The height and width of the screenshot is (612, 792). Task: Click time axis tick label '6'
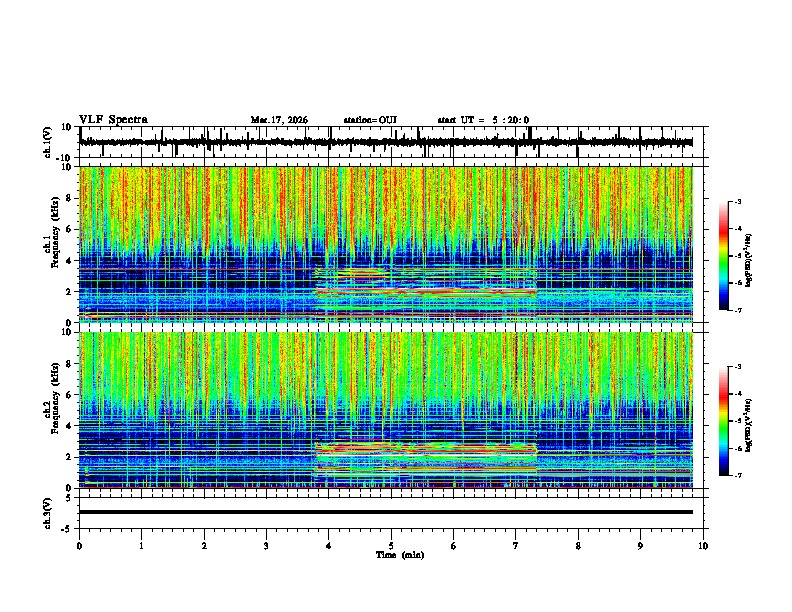tap(454, 546)
